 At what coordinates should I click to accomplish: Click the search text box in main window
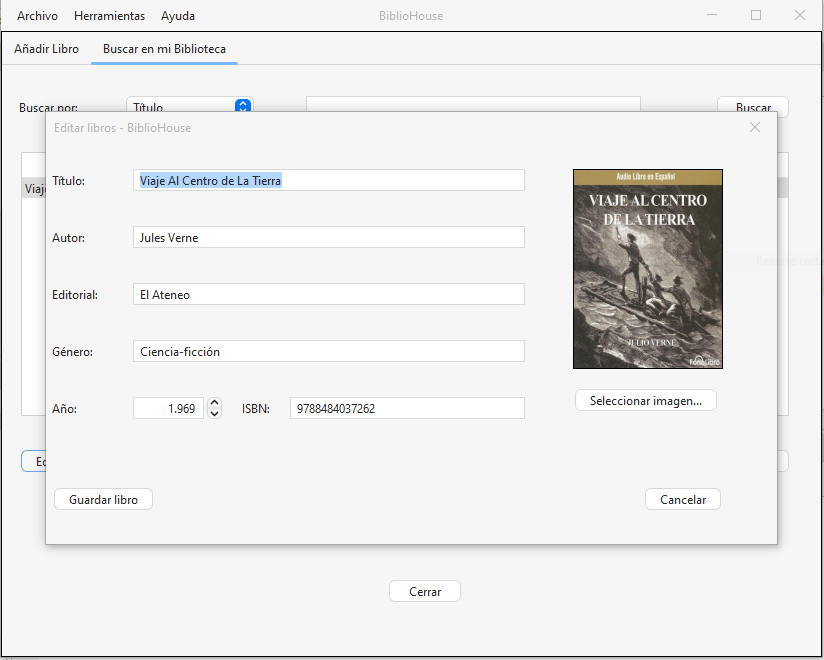tap(473, 104)
